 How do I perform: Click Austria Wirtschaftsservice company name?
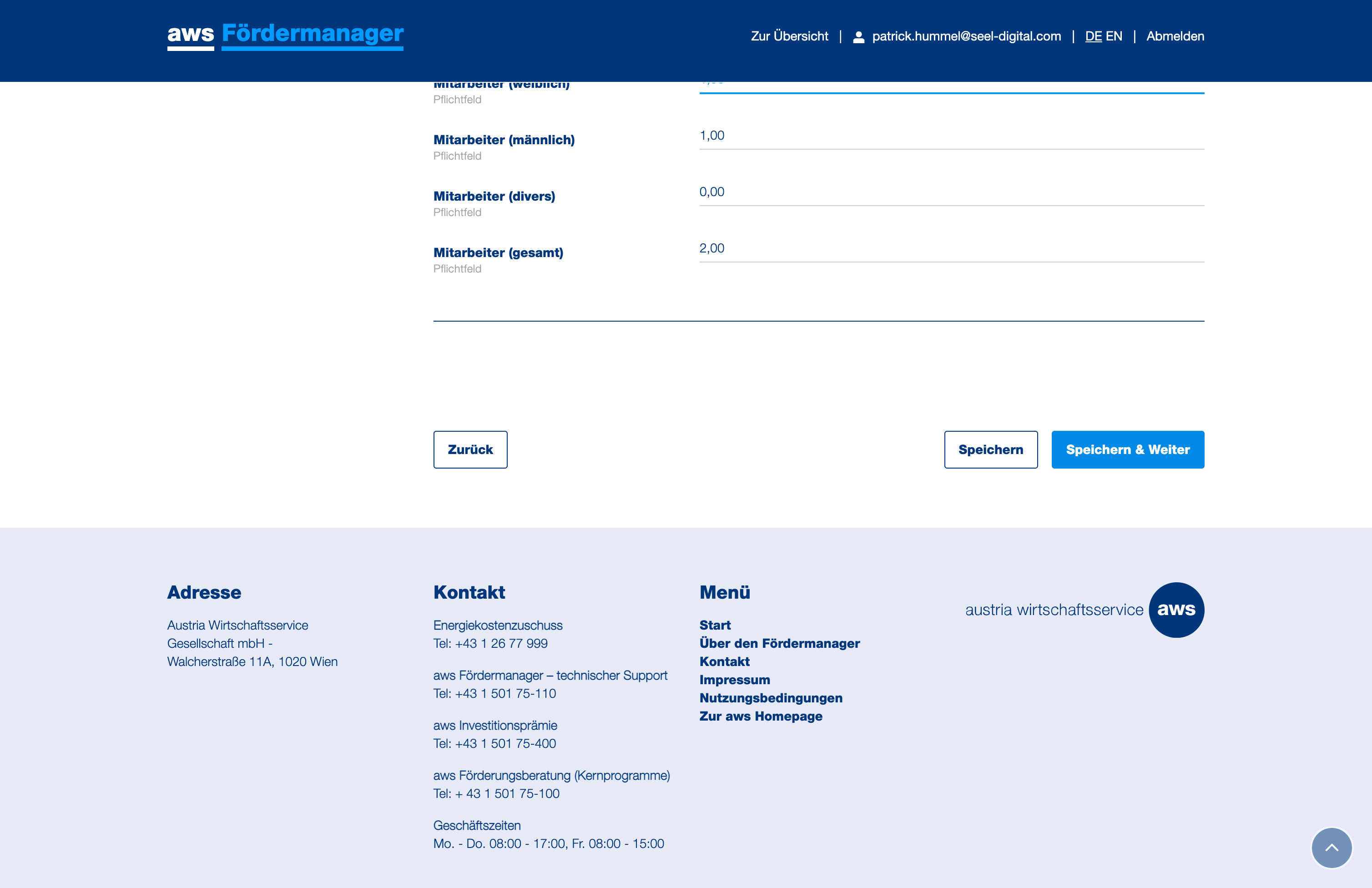[x=237, y=625]
